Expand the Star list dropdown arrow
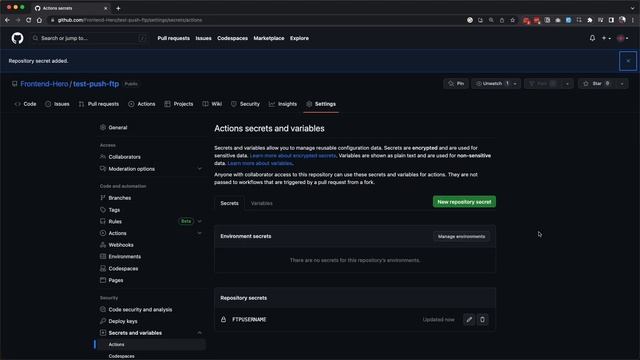 click(x=622, y=84)
